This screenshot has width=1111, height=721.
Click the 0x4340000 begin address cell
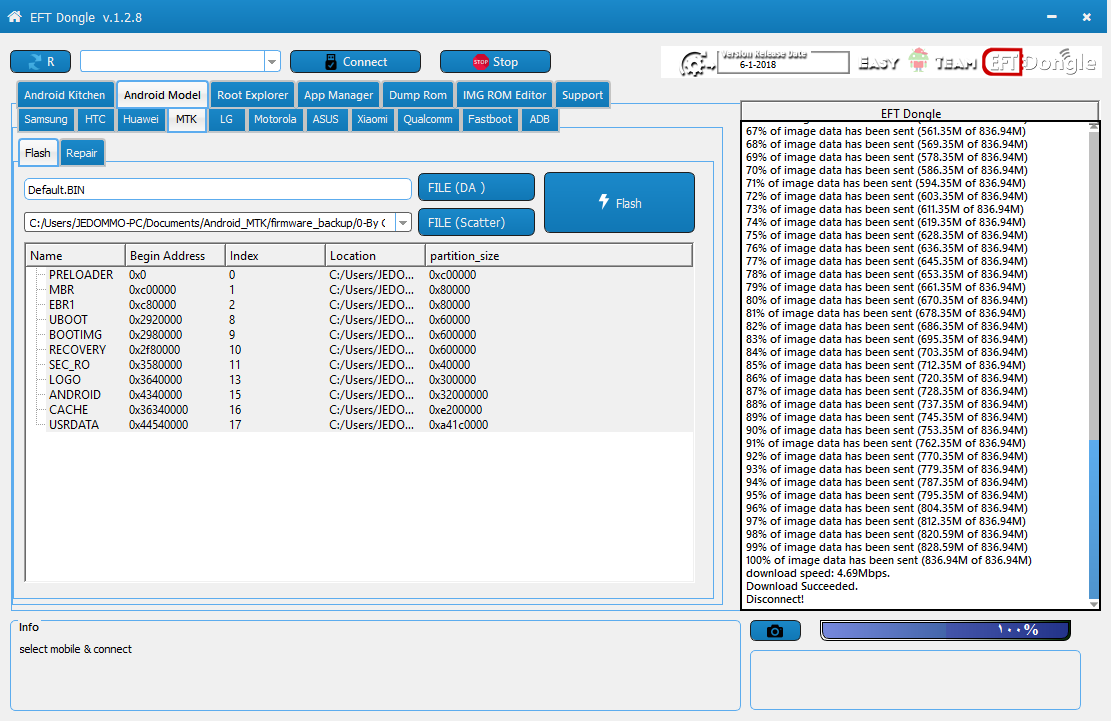click(x=156, y=394)
